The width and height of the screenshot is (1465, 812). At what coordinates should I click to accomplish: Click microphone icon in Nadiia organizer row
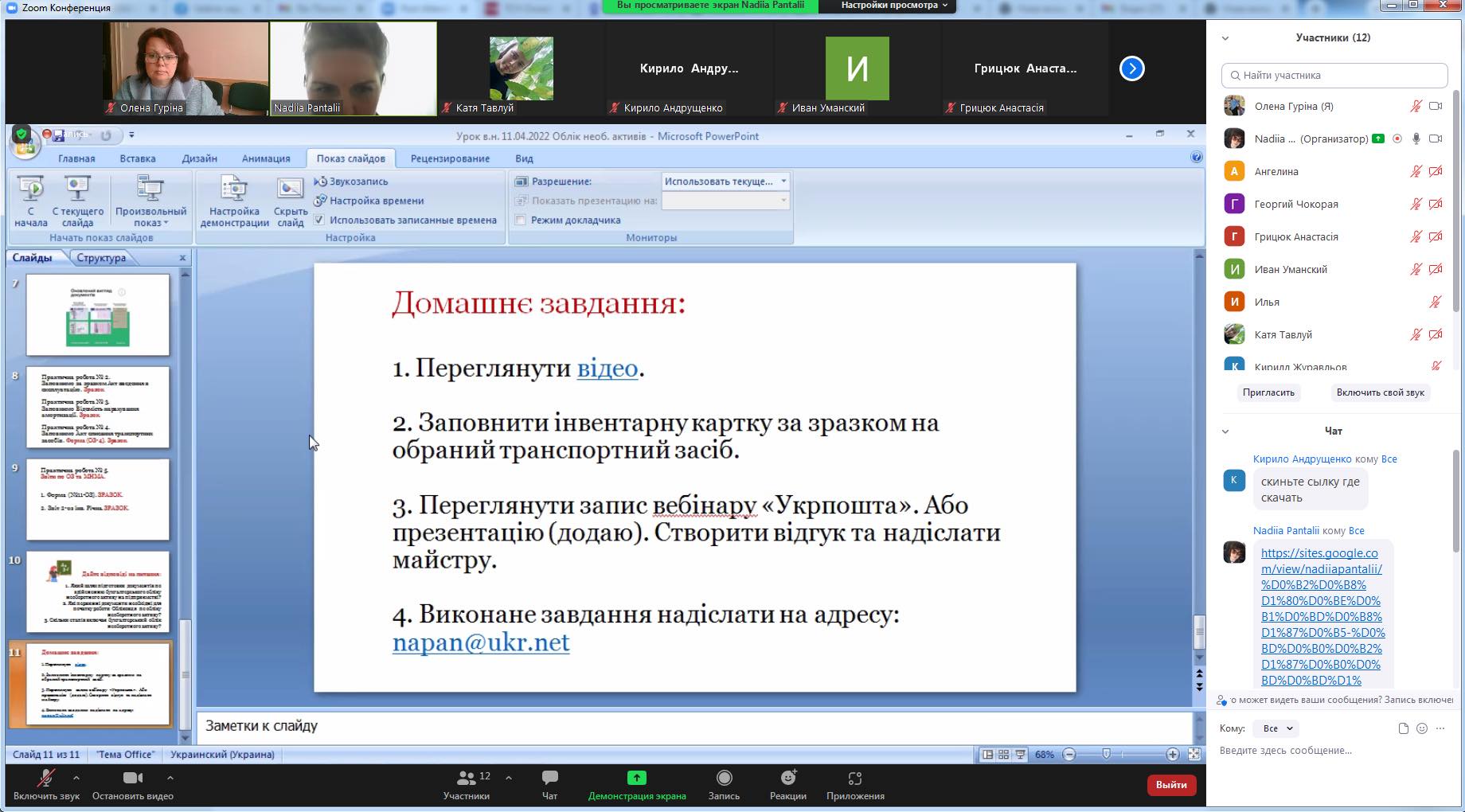pos(1416,139)
